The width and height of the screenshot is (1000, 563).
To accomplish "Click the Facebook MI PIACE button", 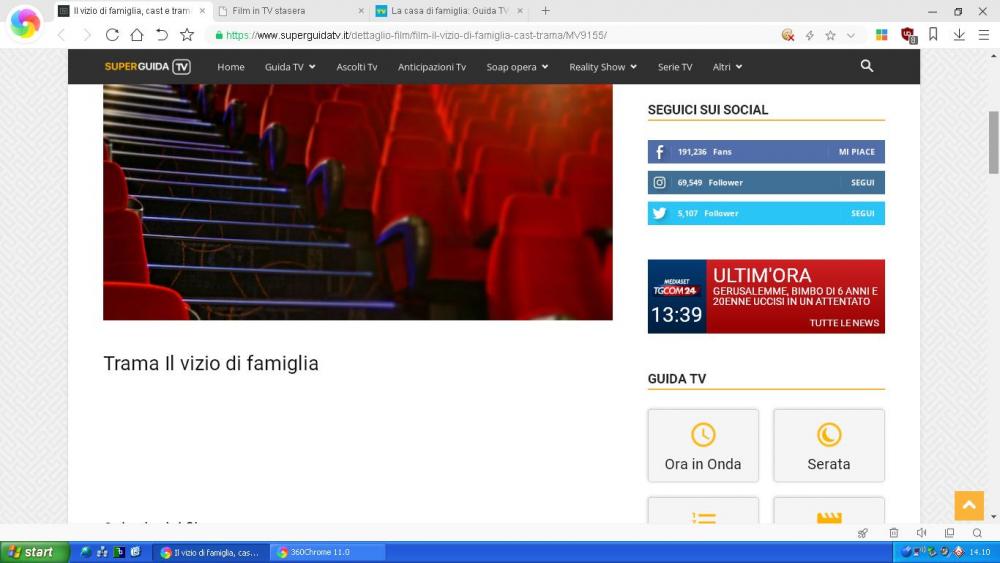I will click(x=856, y=152).
